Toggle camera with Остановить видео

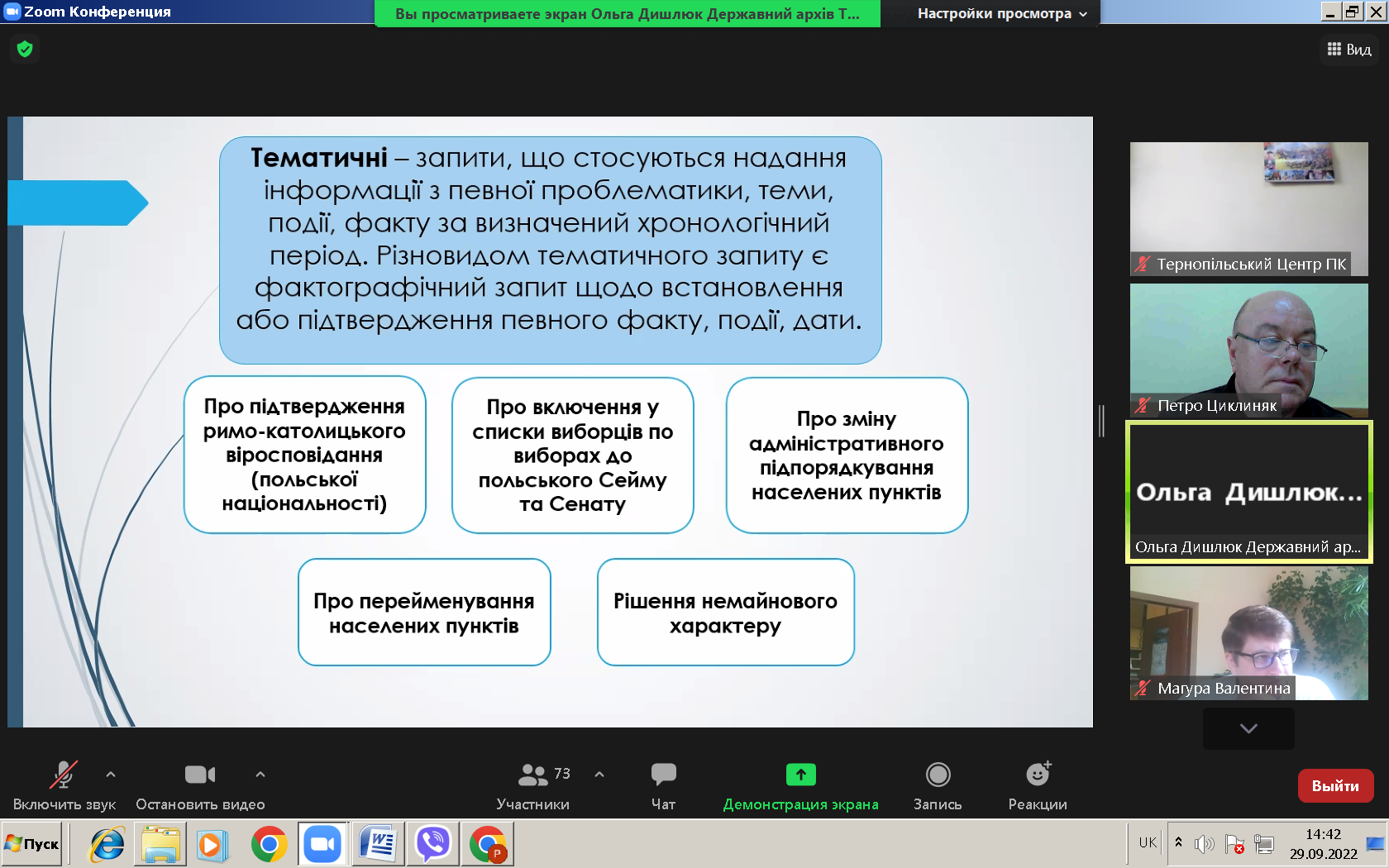pyautogui.click(x=200, y=785)
